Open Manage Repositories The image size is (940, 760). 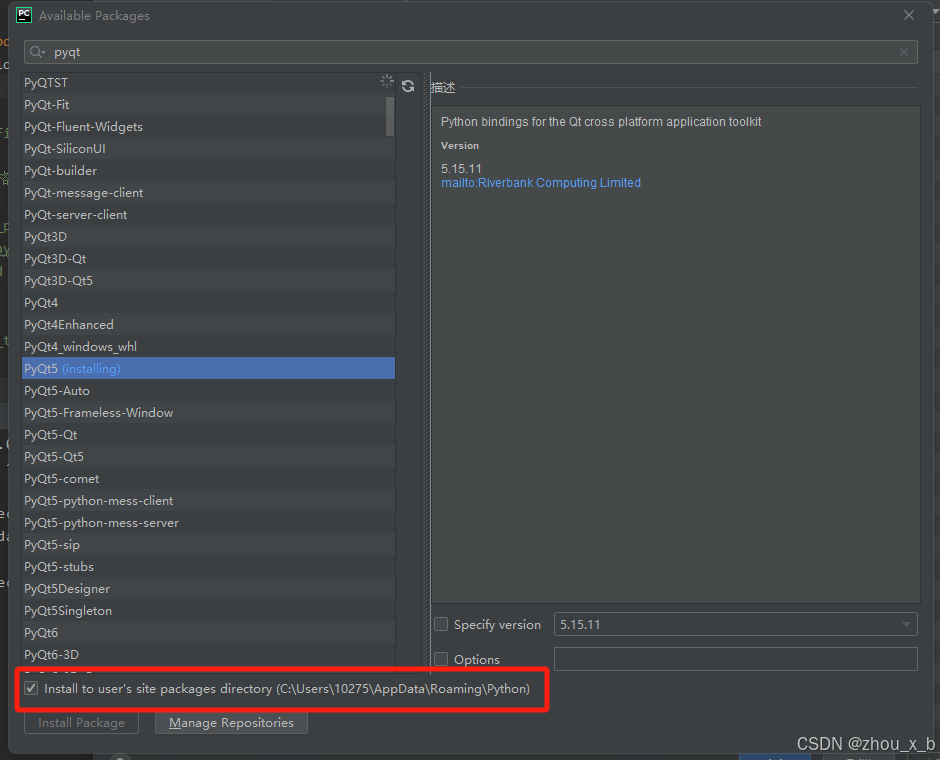[231, 723]
